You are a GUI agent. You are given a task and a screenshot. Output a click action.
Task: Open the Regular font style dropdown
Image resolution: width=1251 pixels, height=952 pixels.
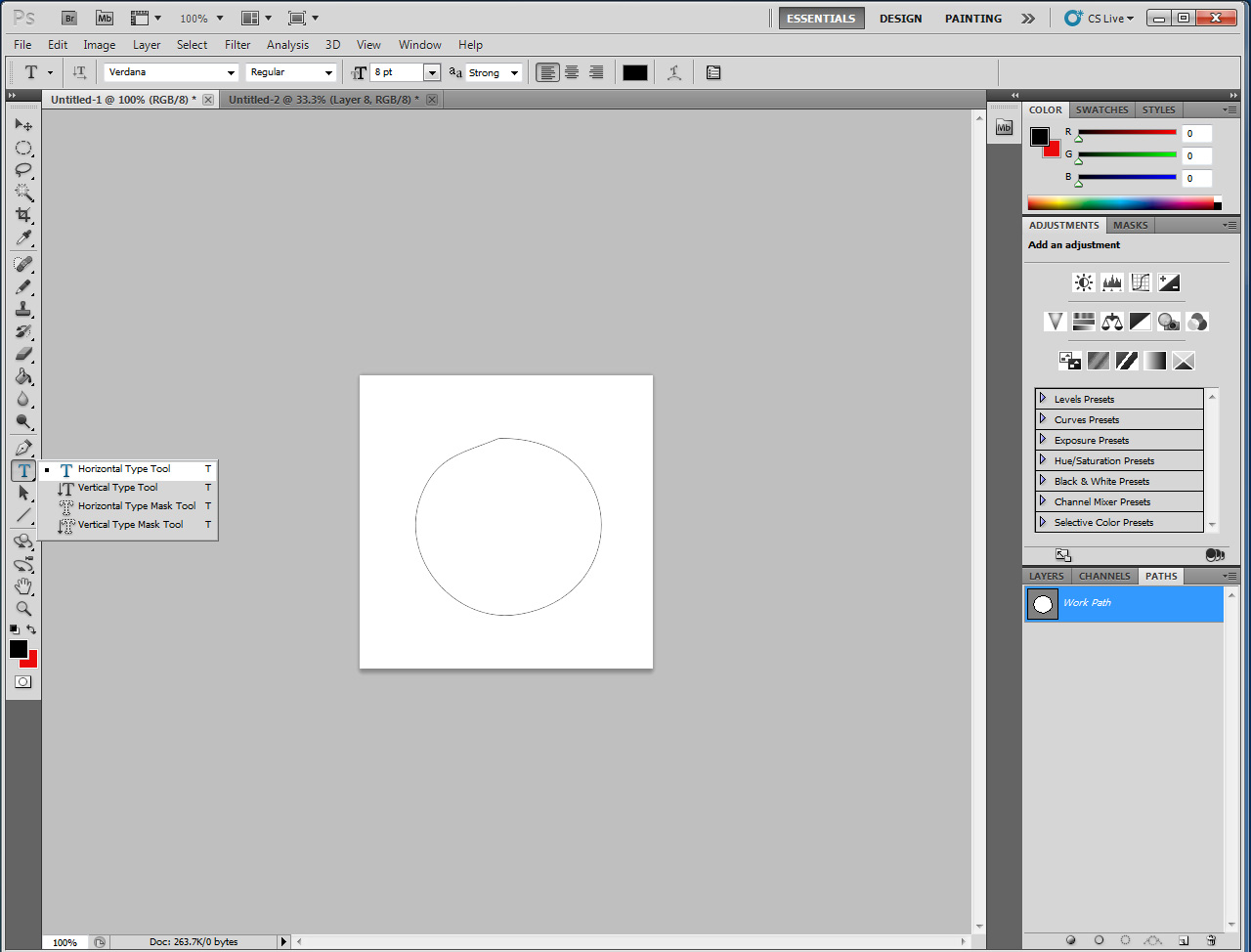pos(328,72)
